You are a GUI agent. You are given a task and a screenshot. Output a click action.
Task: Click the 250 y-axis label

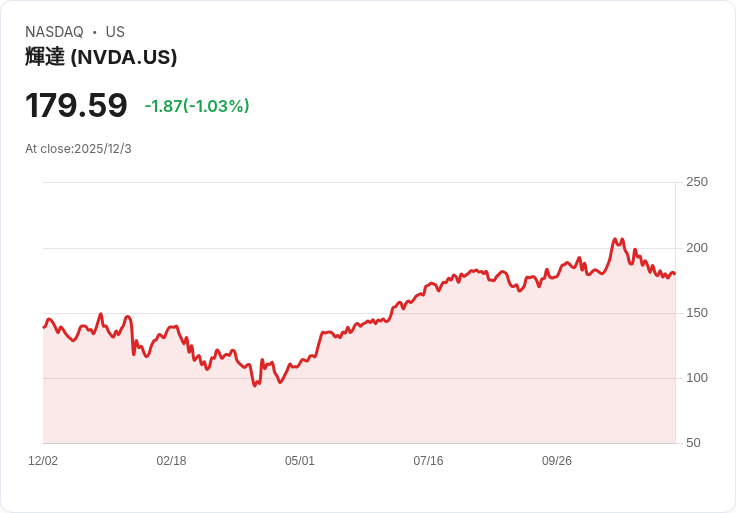[697, 182]
